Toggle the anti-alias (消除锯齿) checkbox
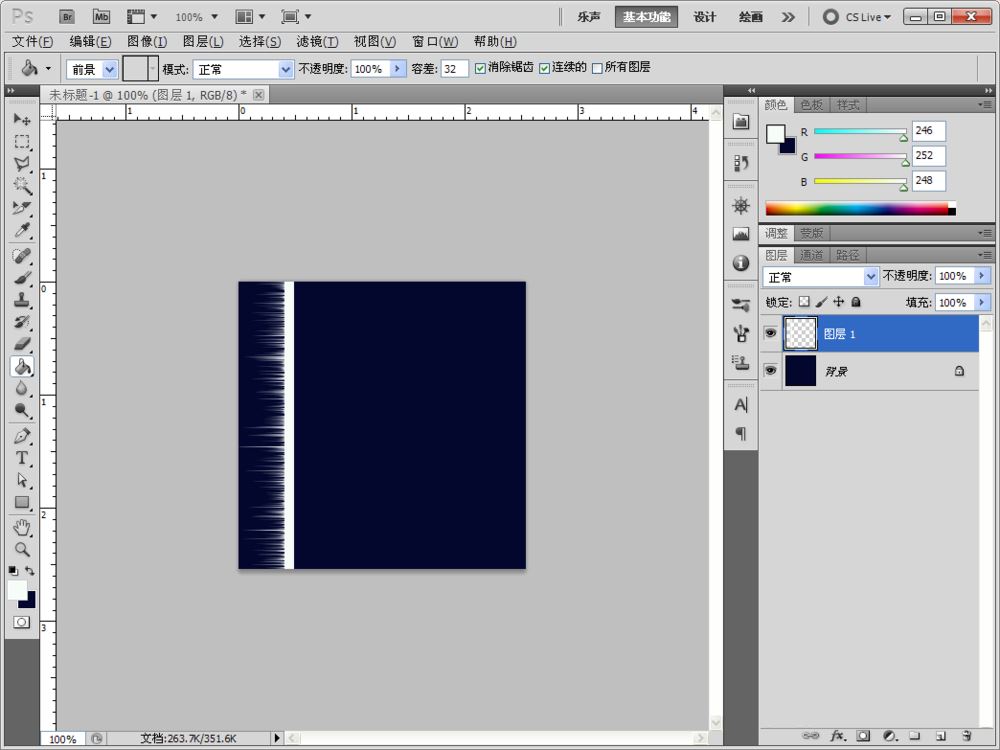This screenshot has width=1000, height=750. tap(480, 68)
